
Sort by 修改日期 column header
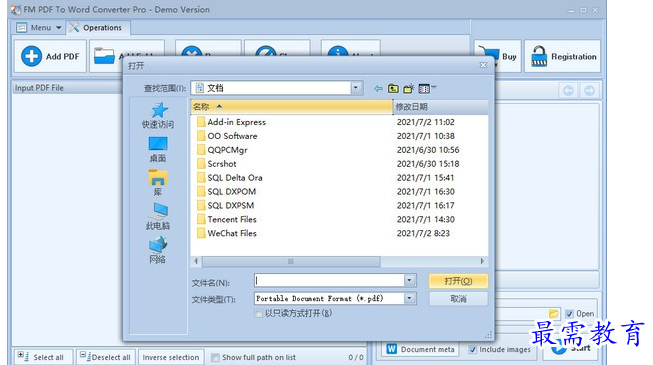pos(441,107)
